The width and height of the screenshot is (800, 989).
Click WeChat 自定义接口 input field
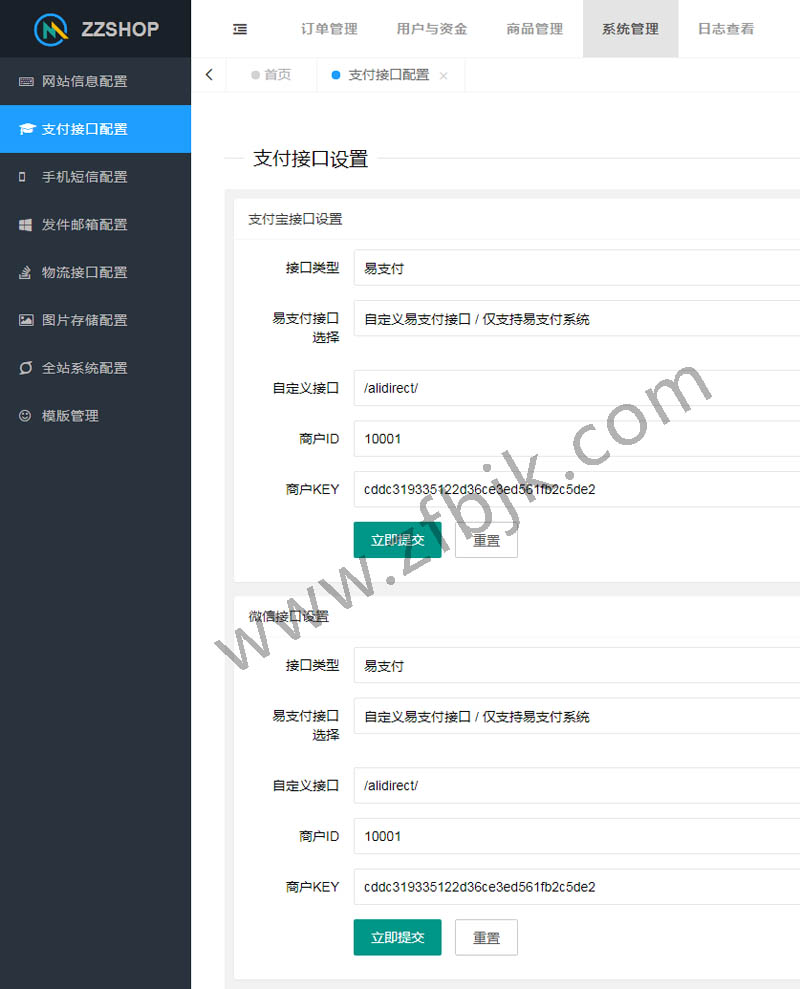pyautogui.click(x=577, y=785)
